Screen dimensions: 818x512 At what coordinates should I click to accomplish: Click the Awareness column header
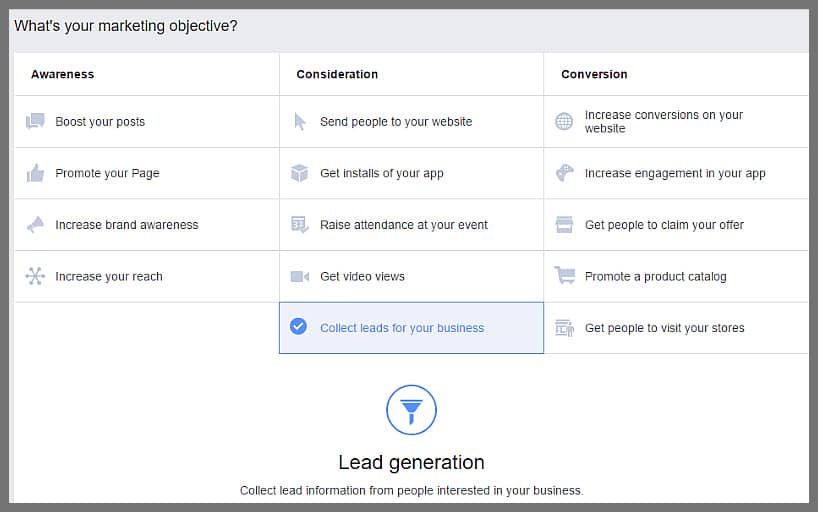coord(62,74)
